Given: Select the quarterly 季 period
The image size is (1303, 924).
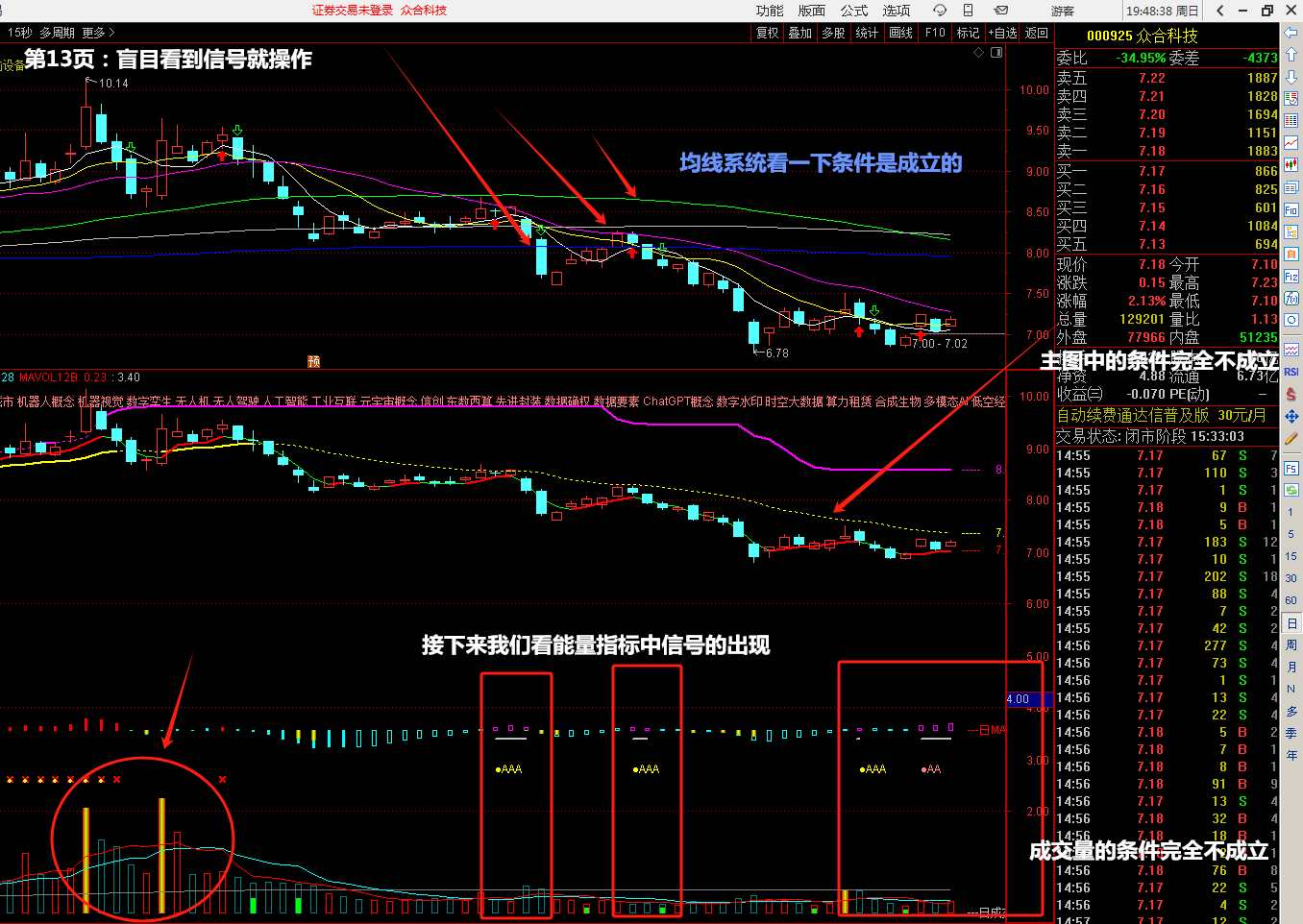Looking at the screenshot, I should [x=1291, y=733].
